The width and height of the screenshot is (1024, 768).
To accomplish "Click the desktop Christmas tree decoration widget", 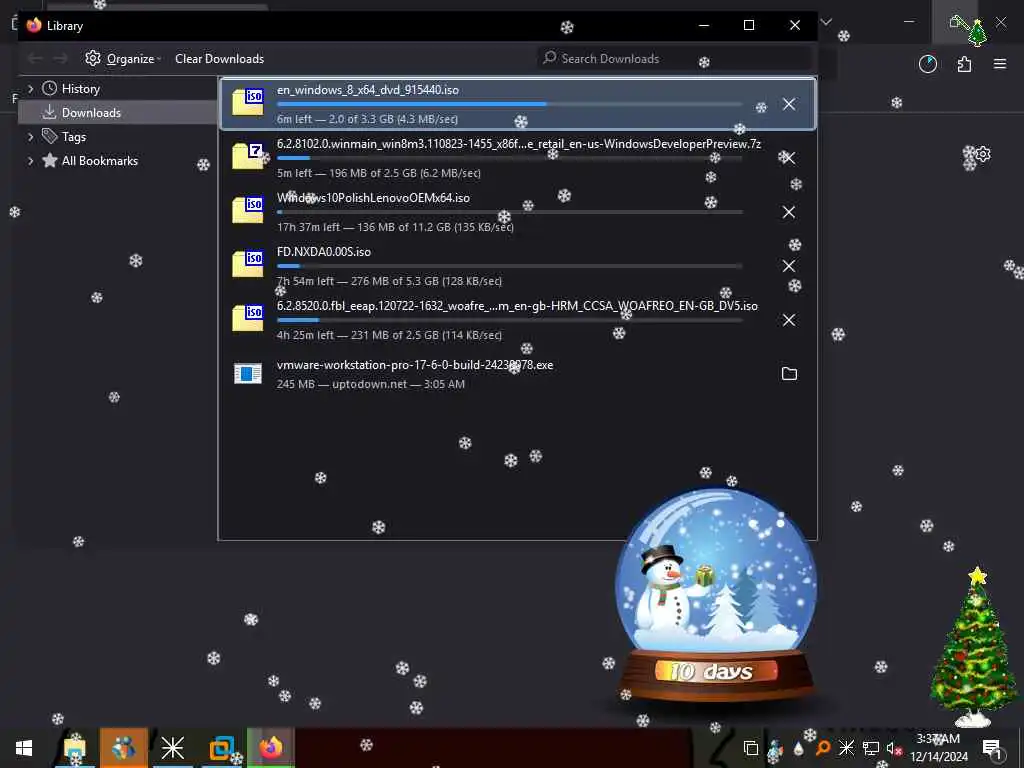I will click(974, 647).
